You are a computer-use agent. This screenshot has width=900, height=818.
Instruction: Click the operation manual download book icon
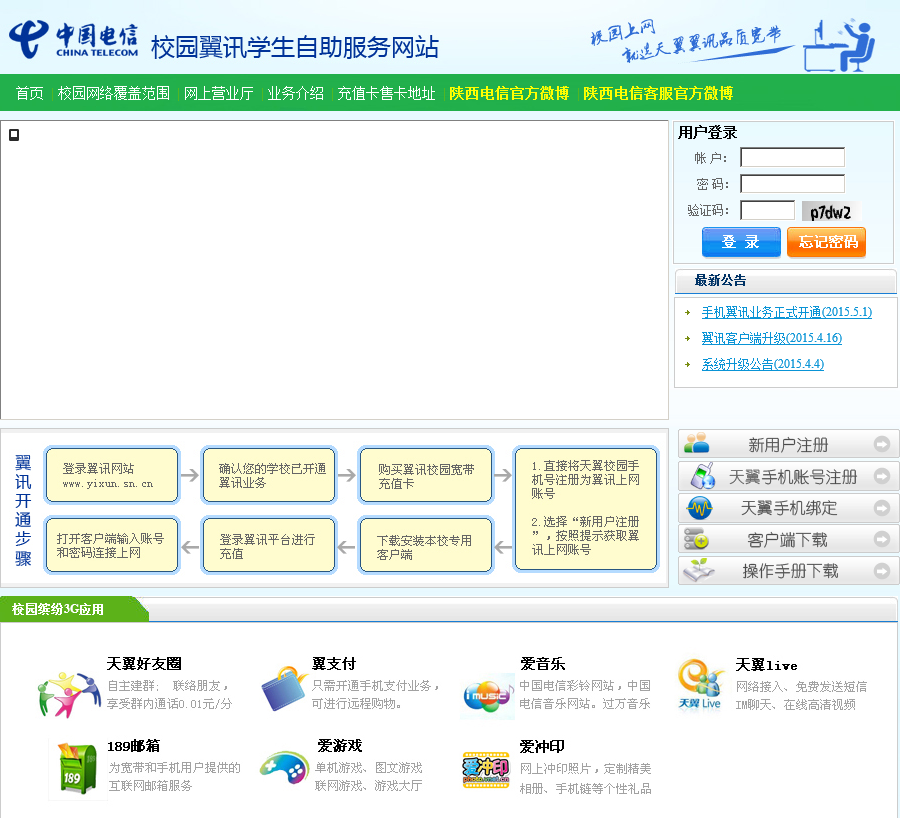[699, 570]
